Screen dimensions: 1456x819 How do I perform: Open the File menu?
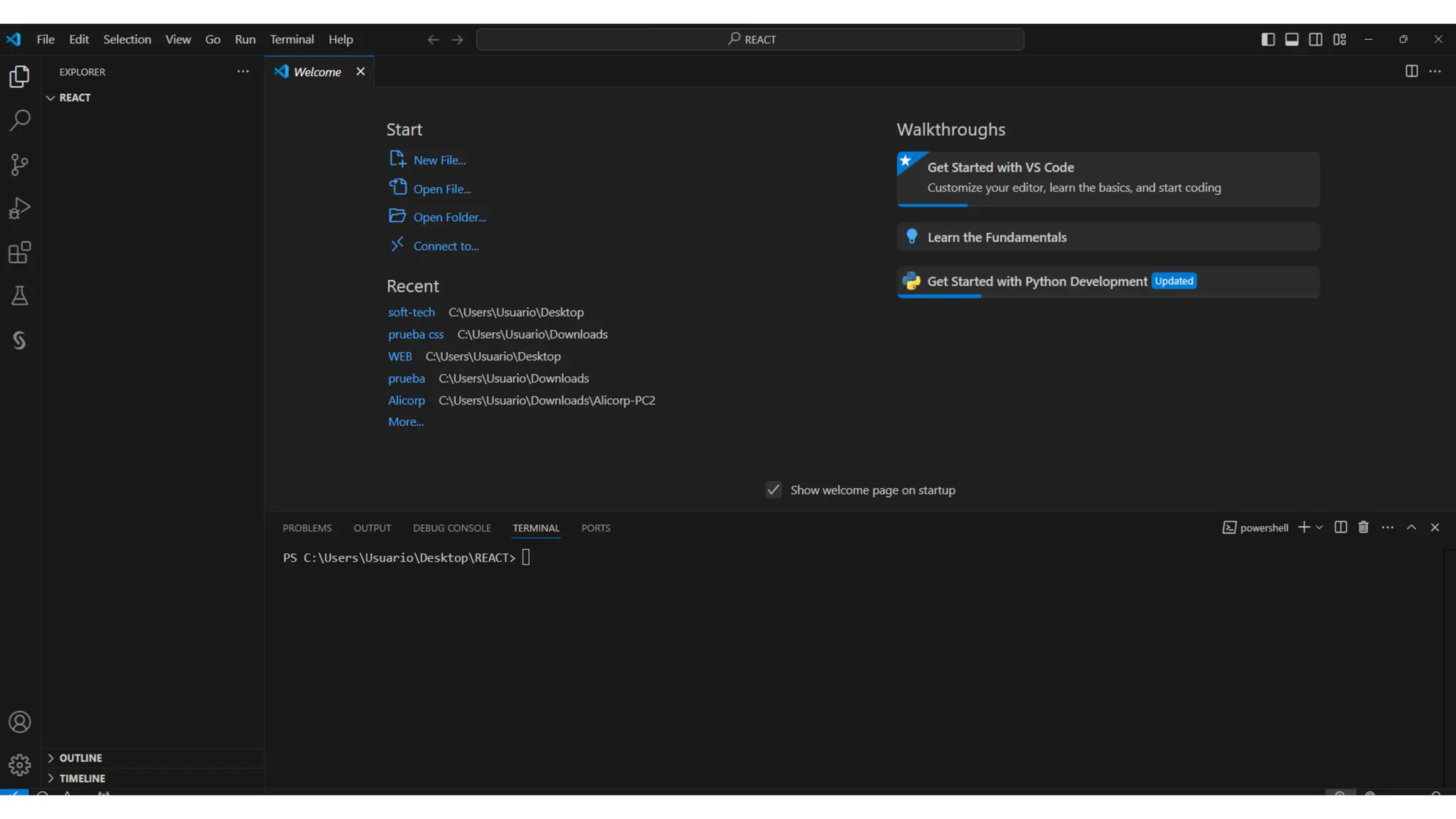[45, 40]
